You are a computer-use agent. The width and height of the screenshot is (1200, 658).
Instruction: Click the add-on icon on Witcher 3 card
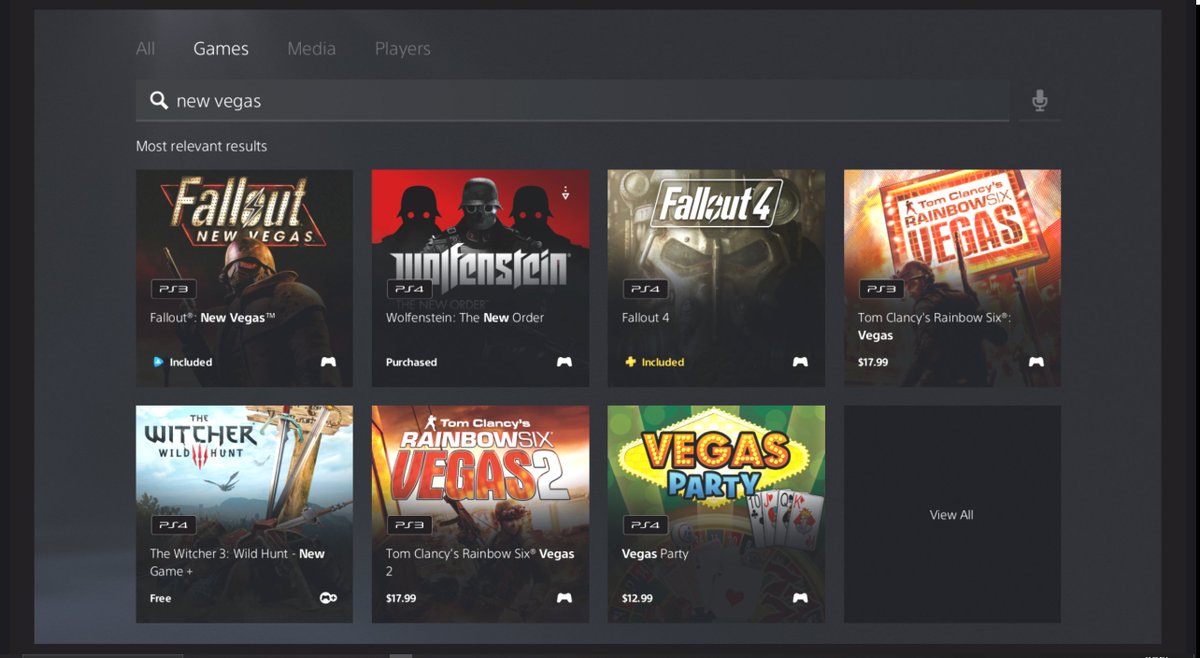pyautogui.click(x=328, y=598)
